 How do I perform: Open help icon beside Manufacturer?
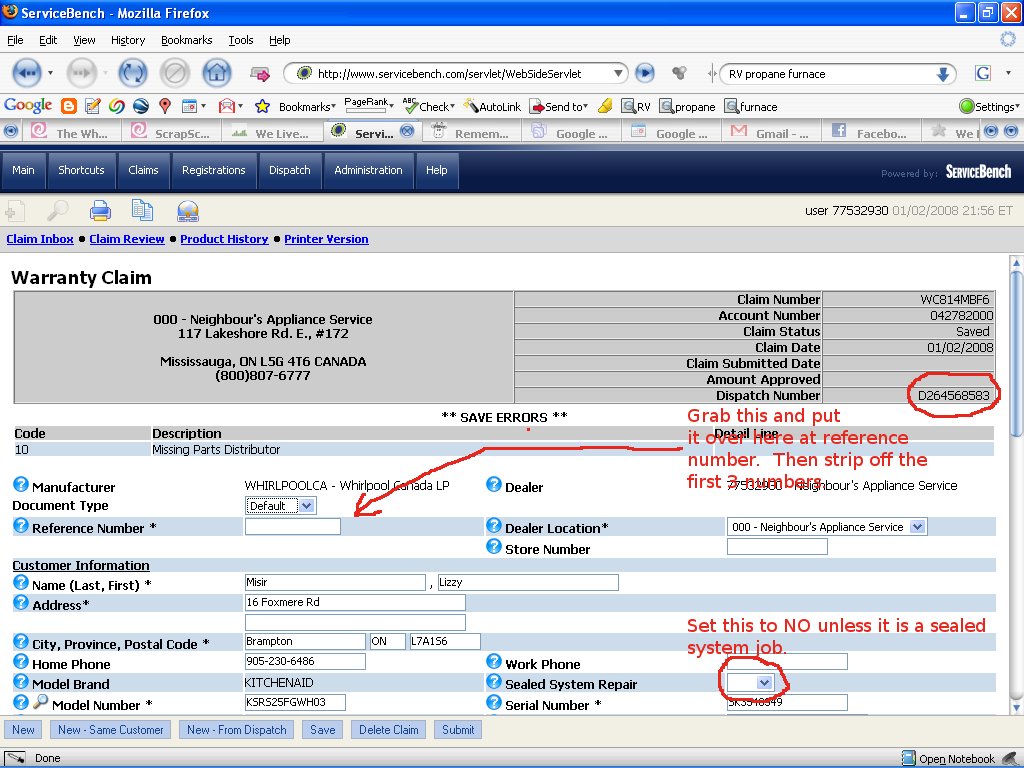[x=21, y=484]
